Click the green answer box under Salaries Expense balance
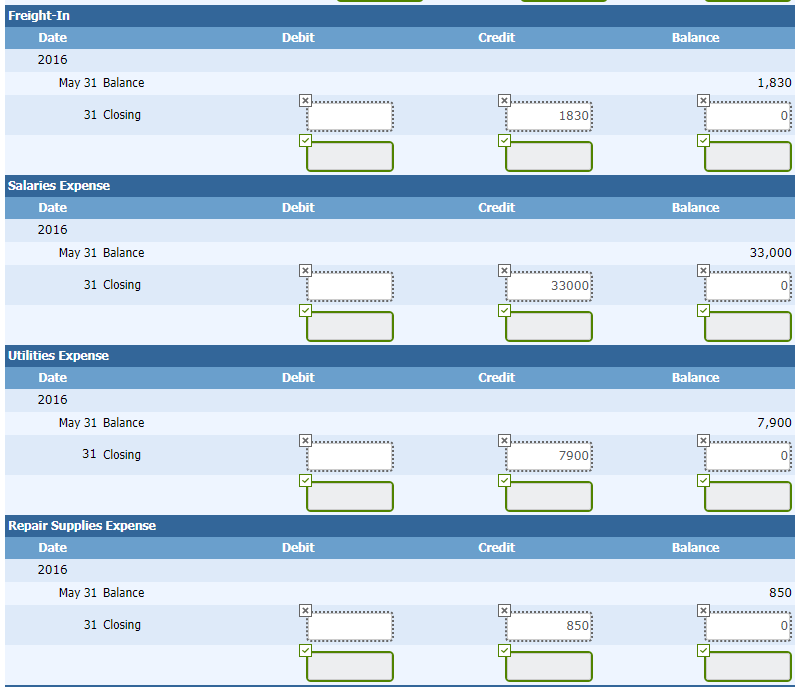This screenshot has height=687, width=795. pos(748,326)
